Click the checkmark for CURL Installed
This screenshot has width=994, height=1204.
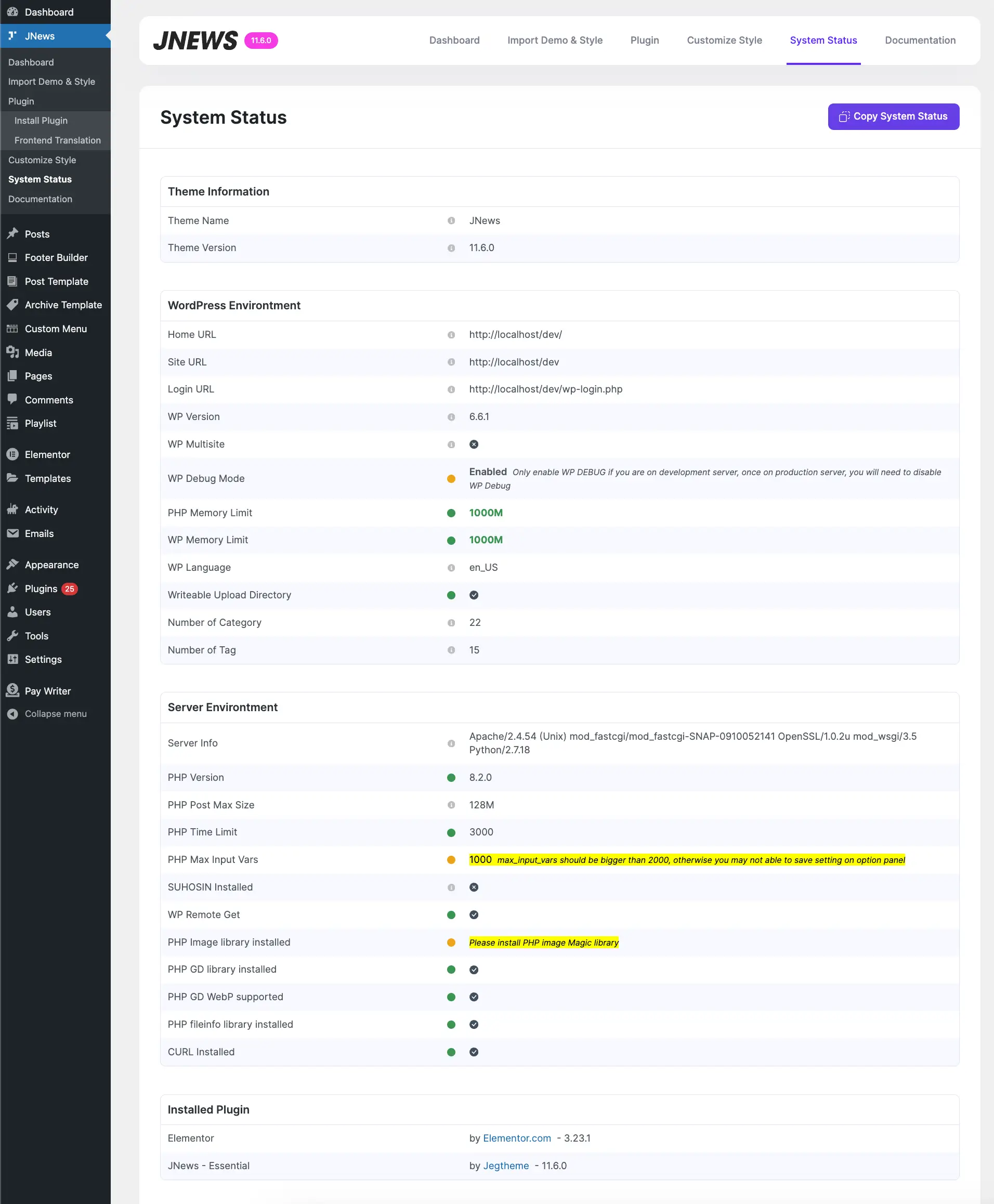(474, 1052)
